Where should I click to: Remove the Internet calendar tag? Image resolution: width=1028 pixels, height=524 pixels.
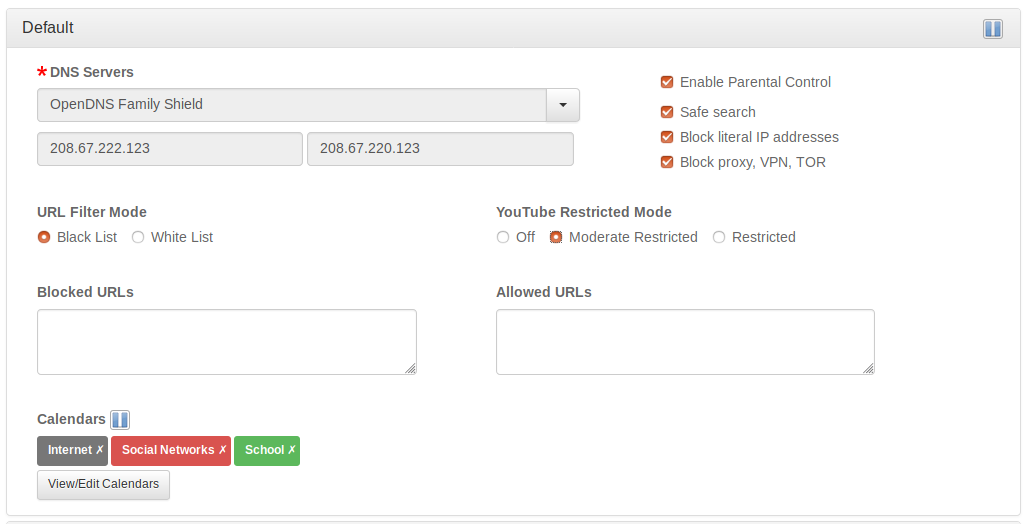[x=100, y=450]
